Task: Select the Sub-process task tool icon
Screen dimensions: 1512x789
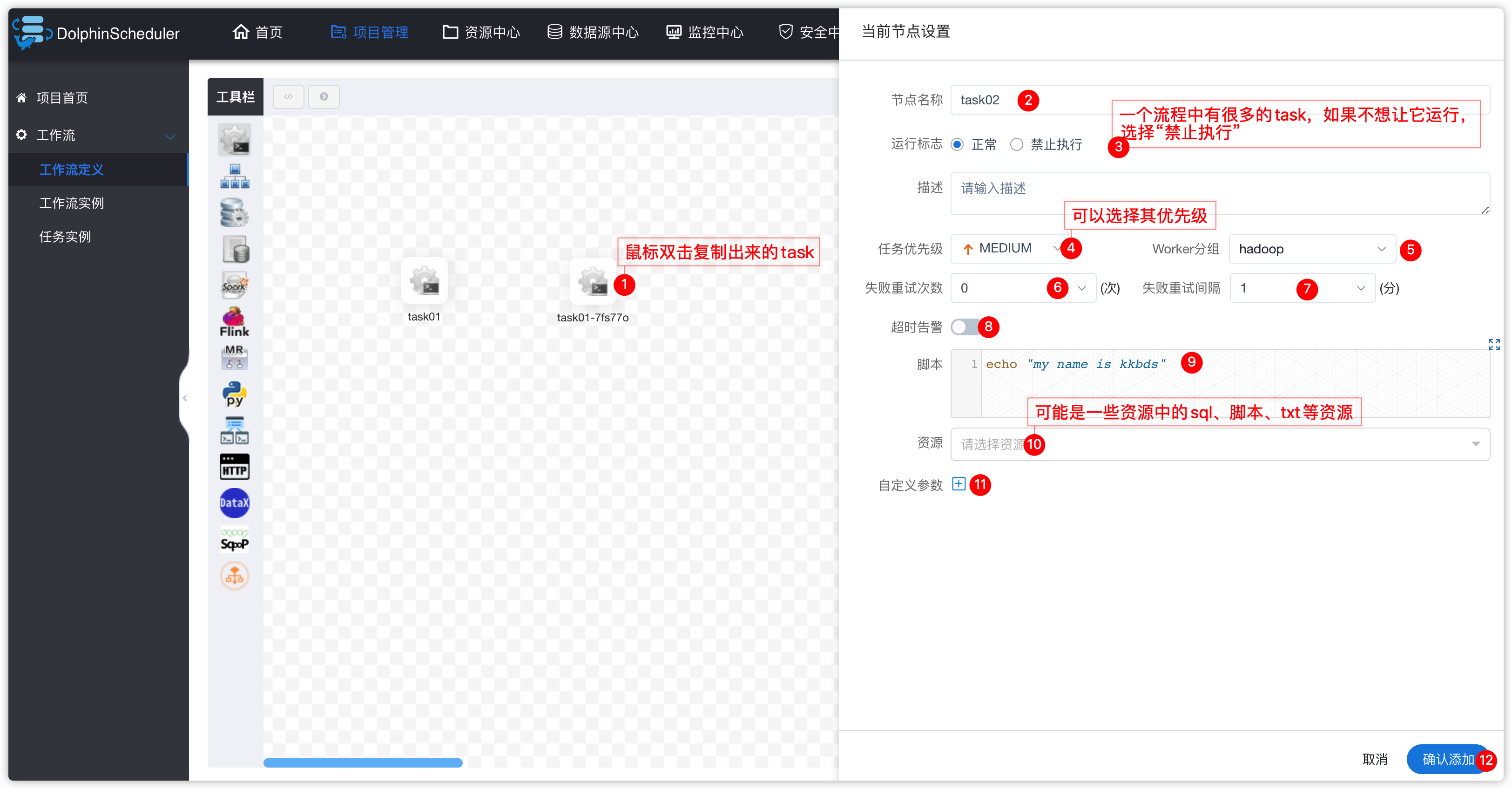Action: (x=234, y=176)
